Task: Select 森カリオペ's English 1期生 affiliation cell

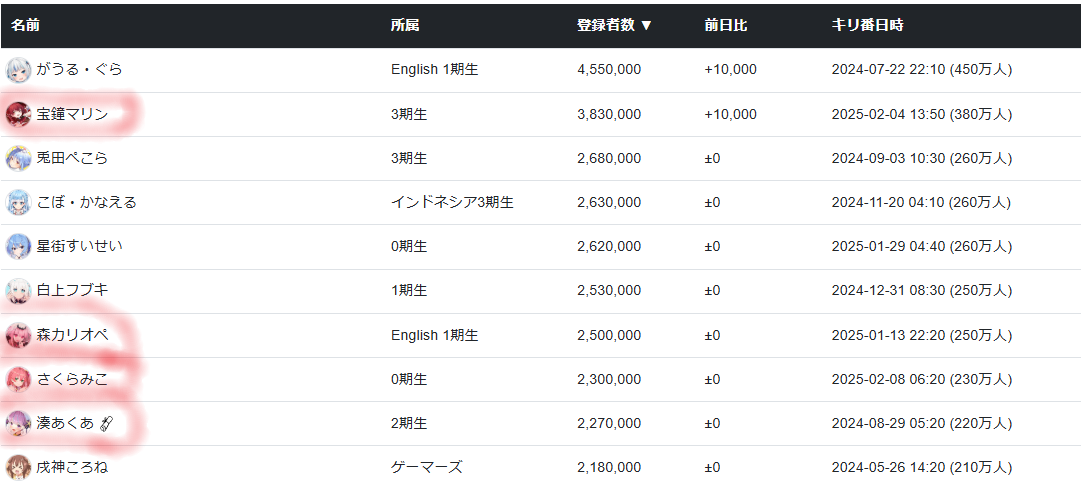Action: (x=434, y=335)
